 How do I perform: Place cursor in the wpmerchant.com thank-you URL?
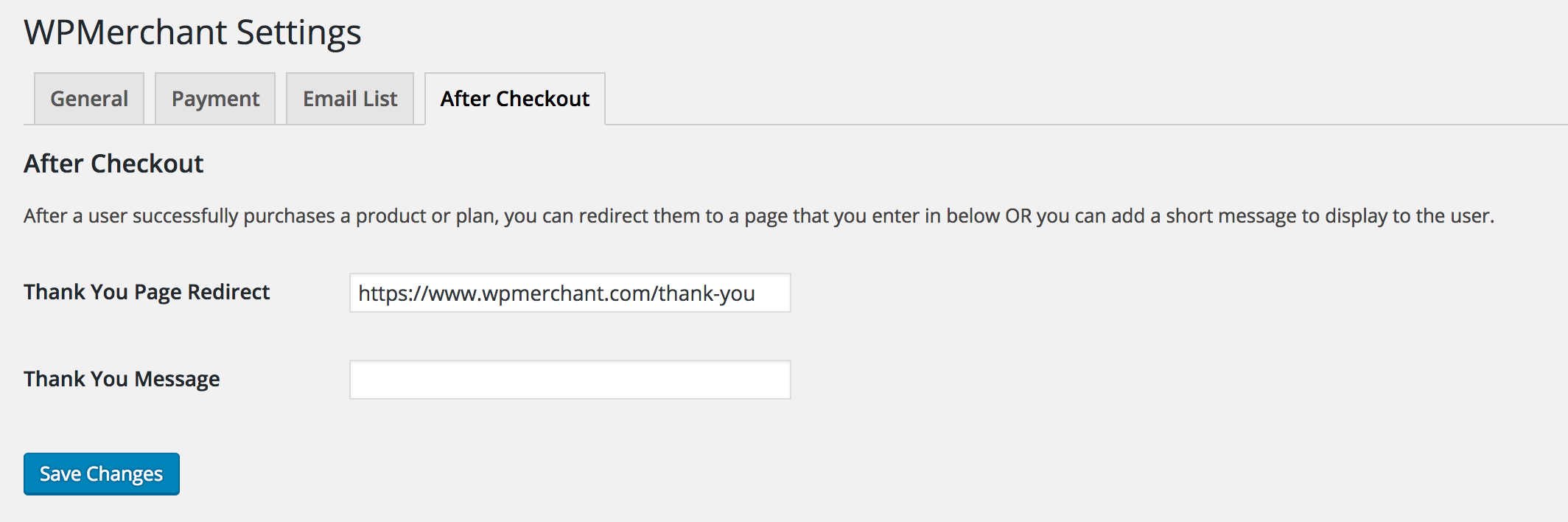[x=556, y=293]
